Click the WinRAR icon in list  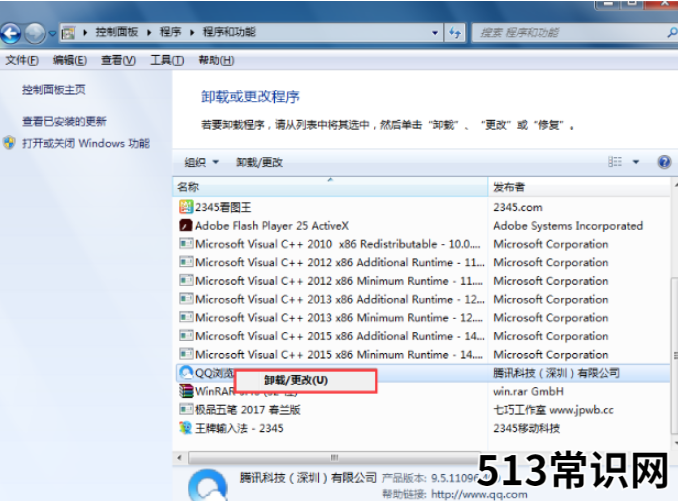tap(186, 391)
